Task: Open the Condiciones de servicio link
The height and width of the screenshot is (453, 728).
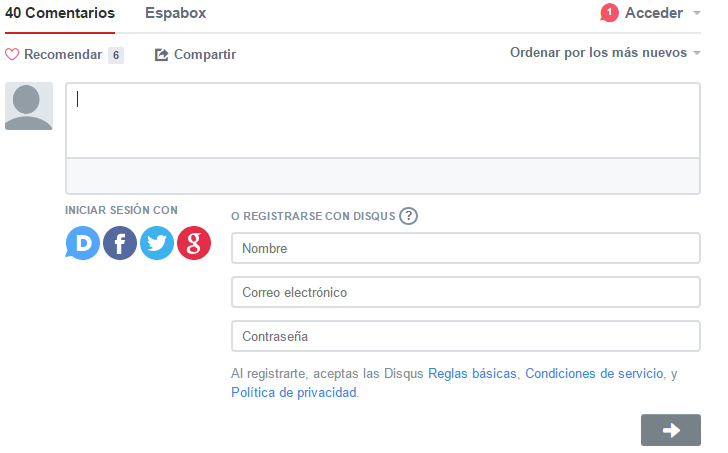Action: [594, 373]
